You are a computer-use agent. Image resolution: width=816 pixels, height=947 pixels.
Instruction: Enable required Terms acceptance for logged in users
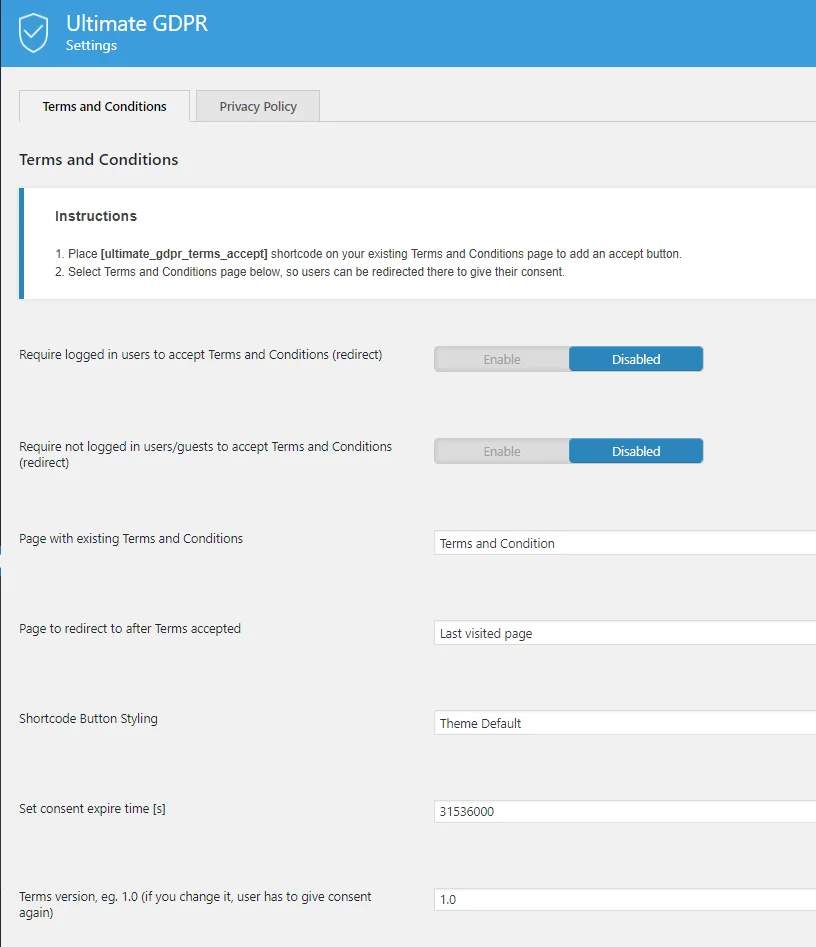[501, 359]
